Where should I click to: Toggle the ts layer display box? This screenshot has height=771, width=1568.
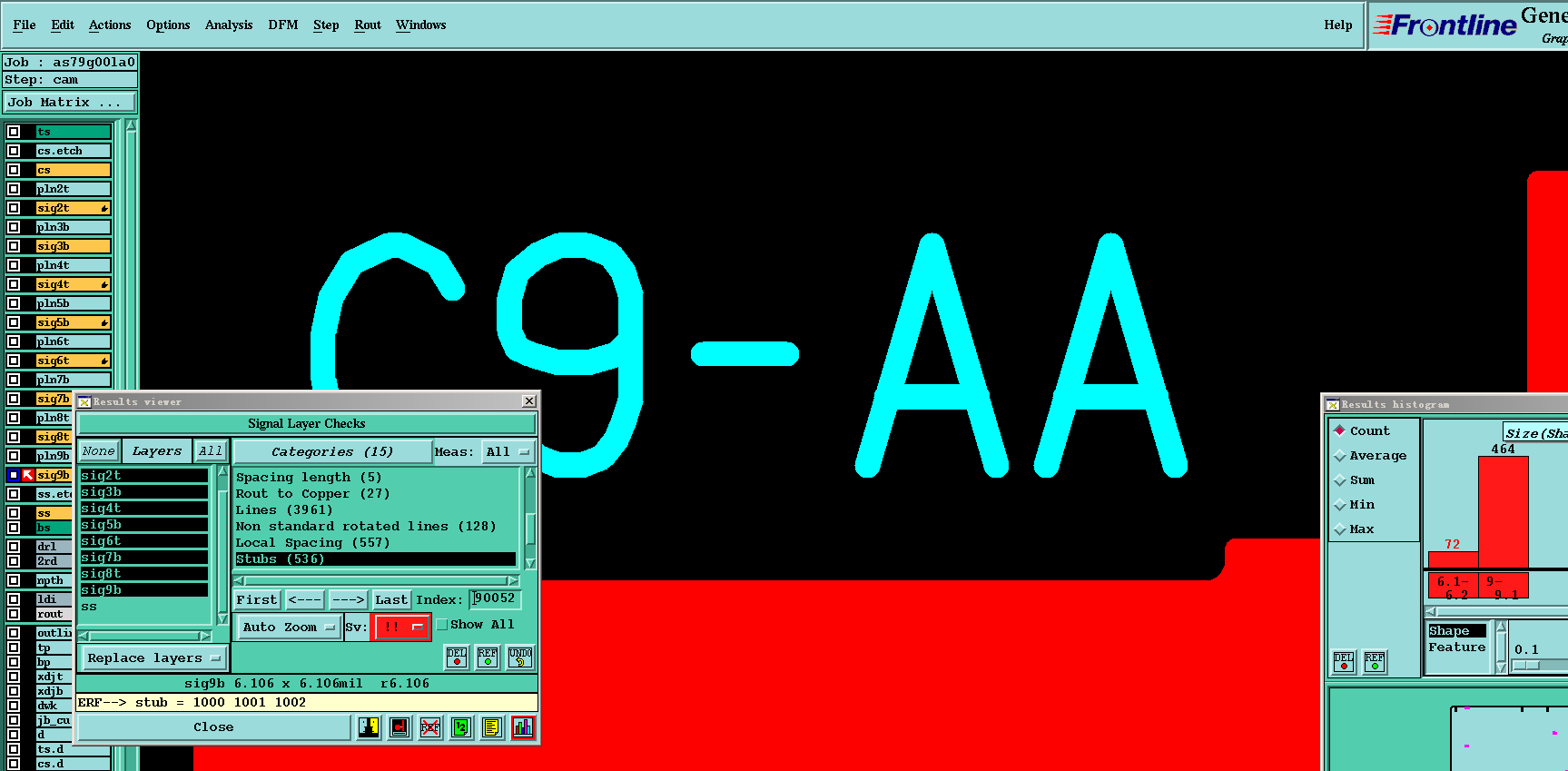coord(14,132)
